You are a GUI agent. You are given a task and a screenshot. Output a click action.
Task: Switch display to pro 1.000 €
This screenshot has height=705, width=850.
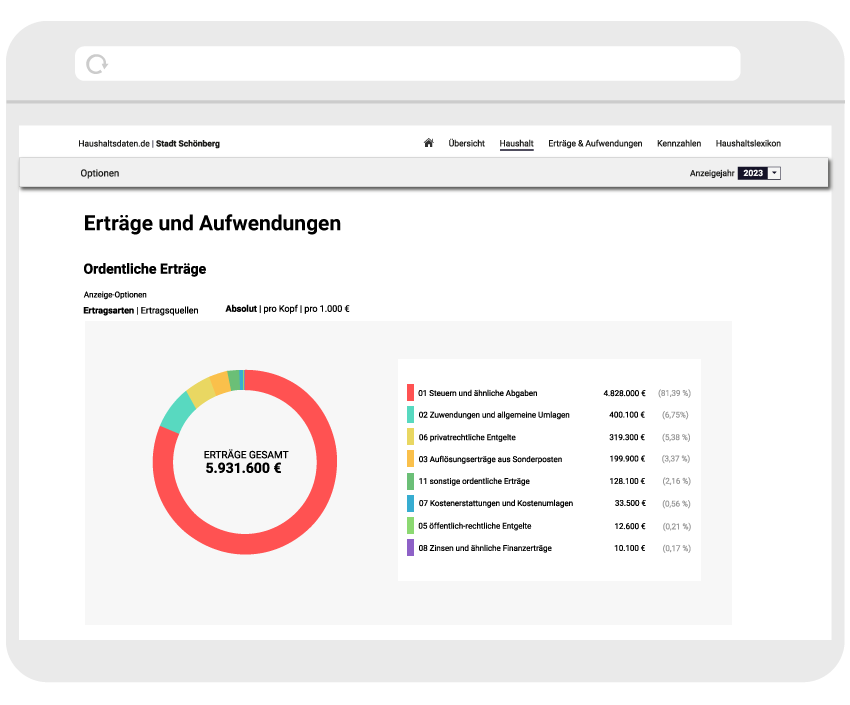[327, 309]
